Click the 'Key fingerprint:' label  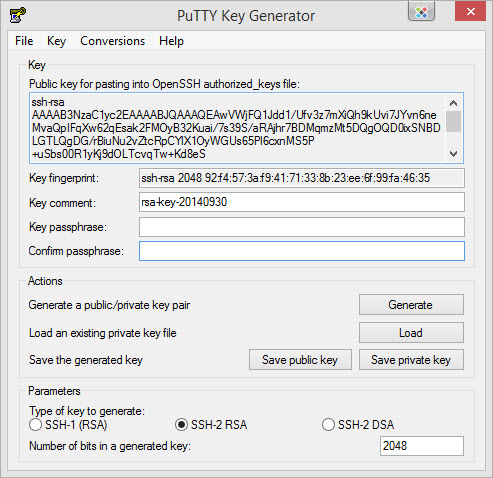tap(64, 178)
